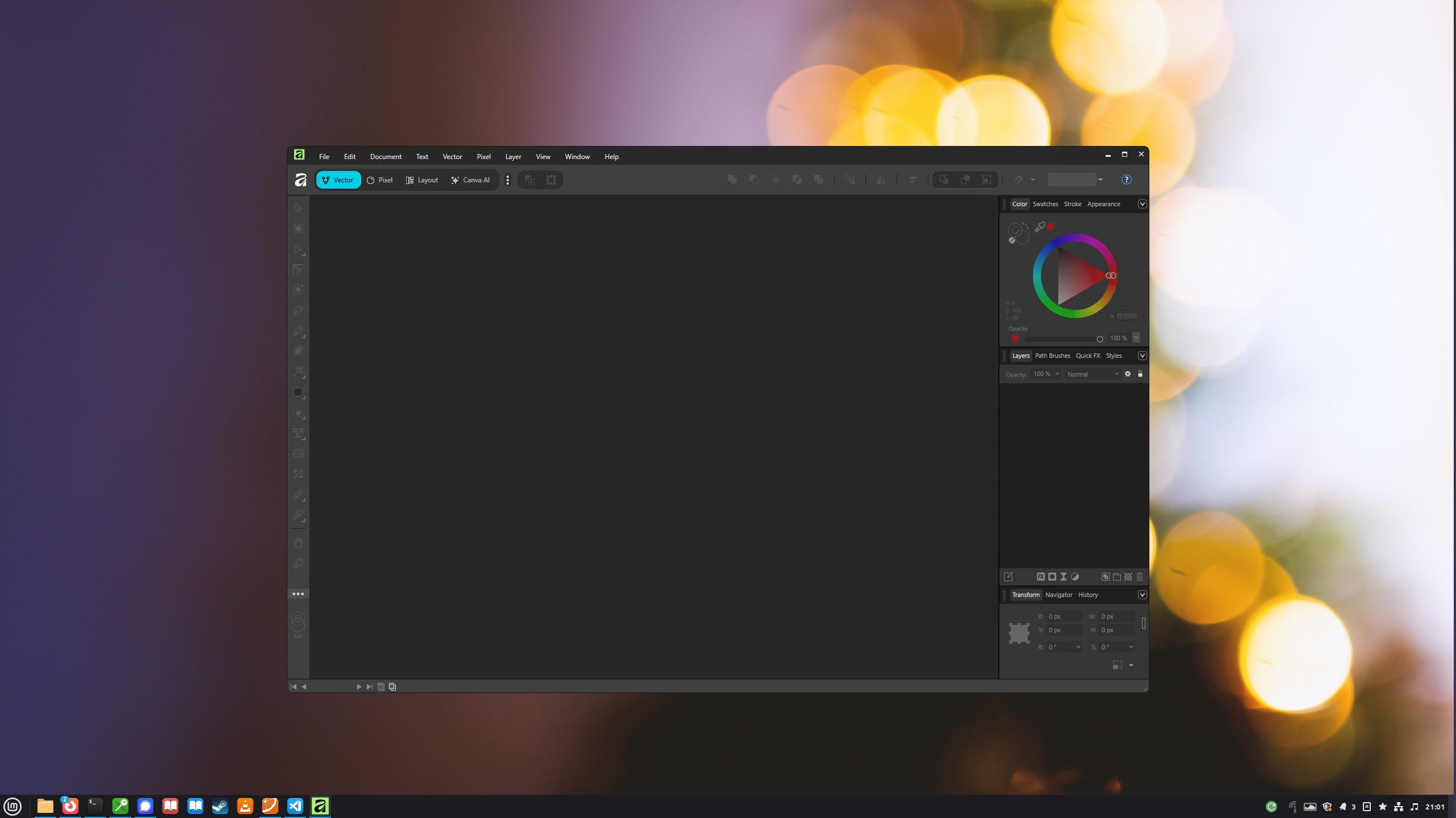Select the Hand pan tool
The image size is (1456, 818).
click(298, 543)
